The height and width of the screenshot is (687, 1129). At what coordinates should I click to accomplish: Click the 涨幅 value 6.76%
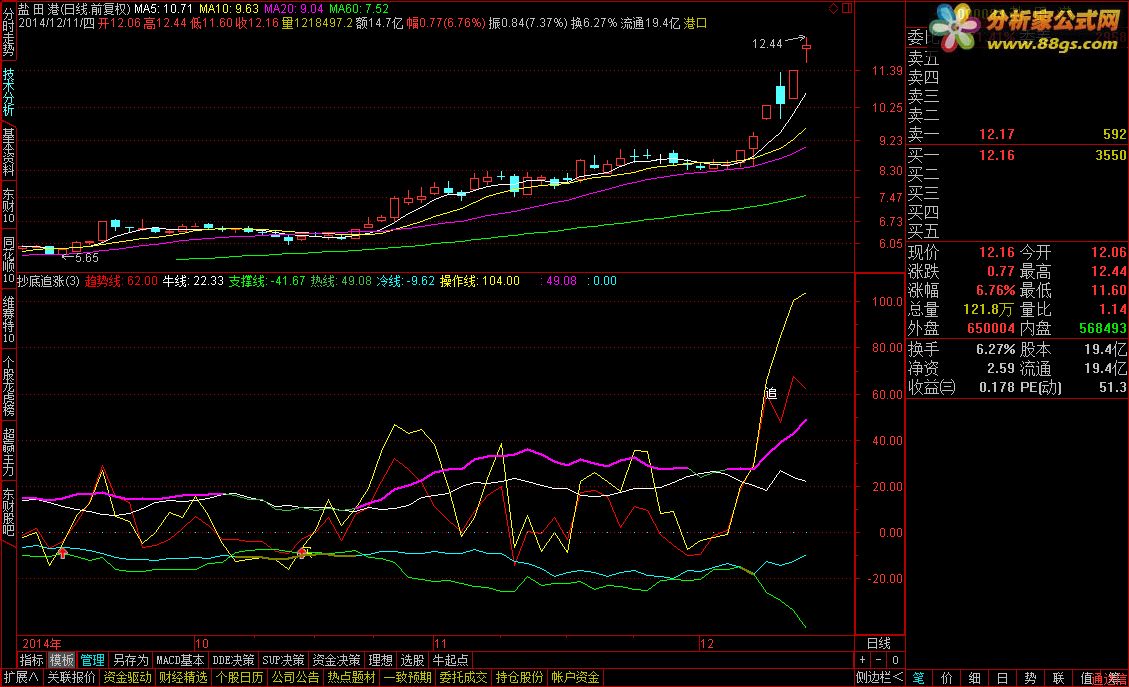click(995, 290)
